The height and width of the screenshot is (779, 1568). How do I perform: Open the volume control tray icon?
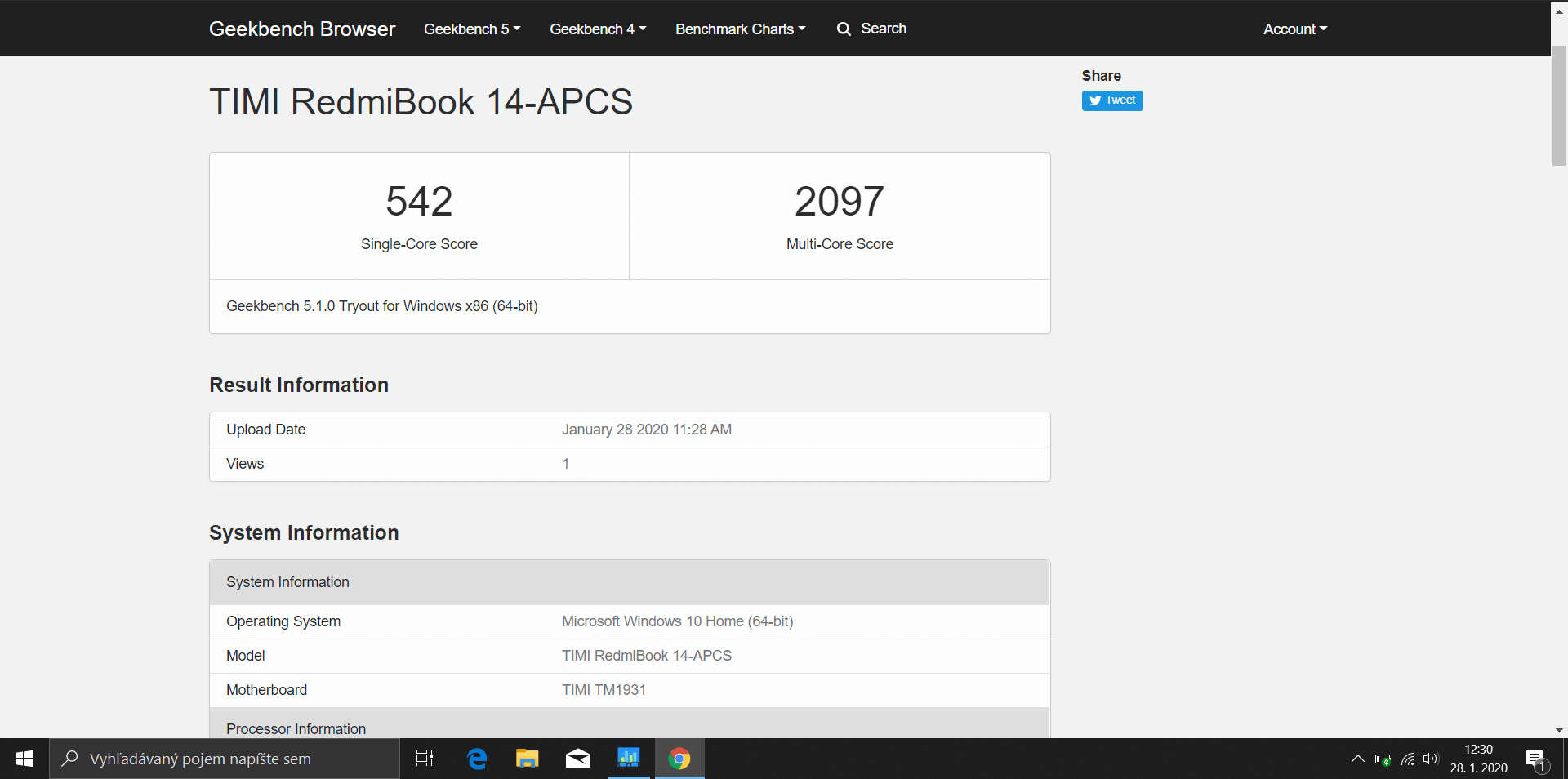click(1430, 759)
